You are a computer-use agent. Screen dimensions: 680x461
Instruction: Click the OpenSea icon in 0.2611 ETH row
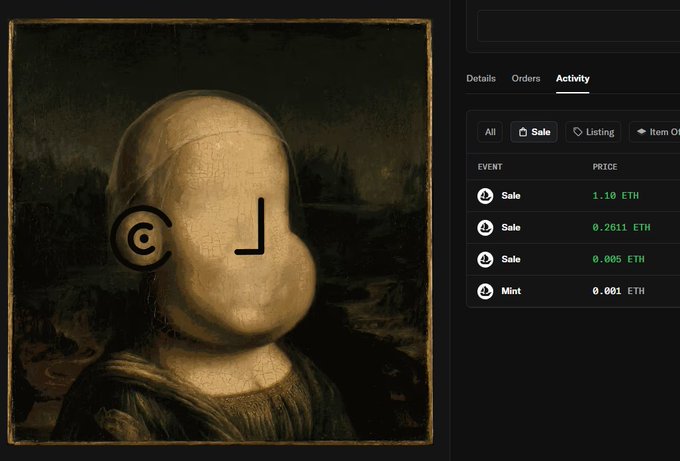click(x=485, y=227)
